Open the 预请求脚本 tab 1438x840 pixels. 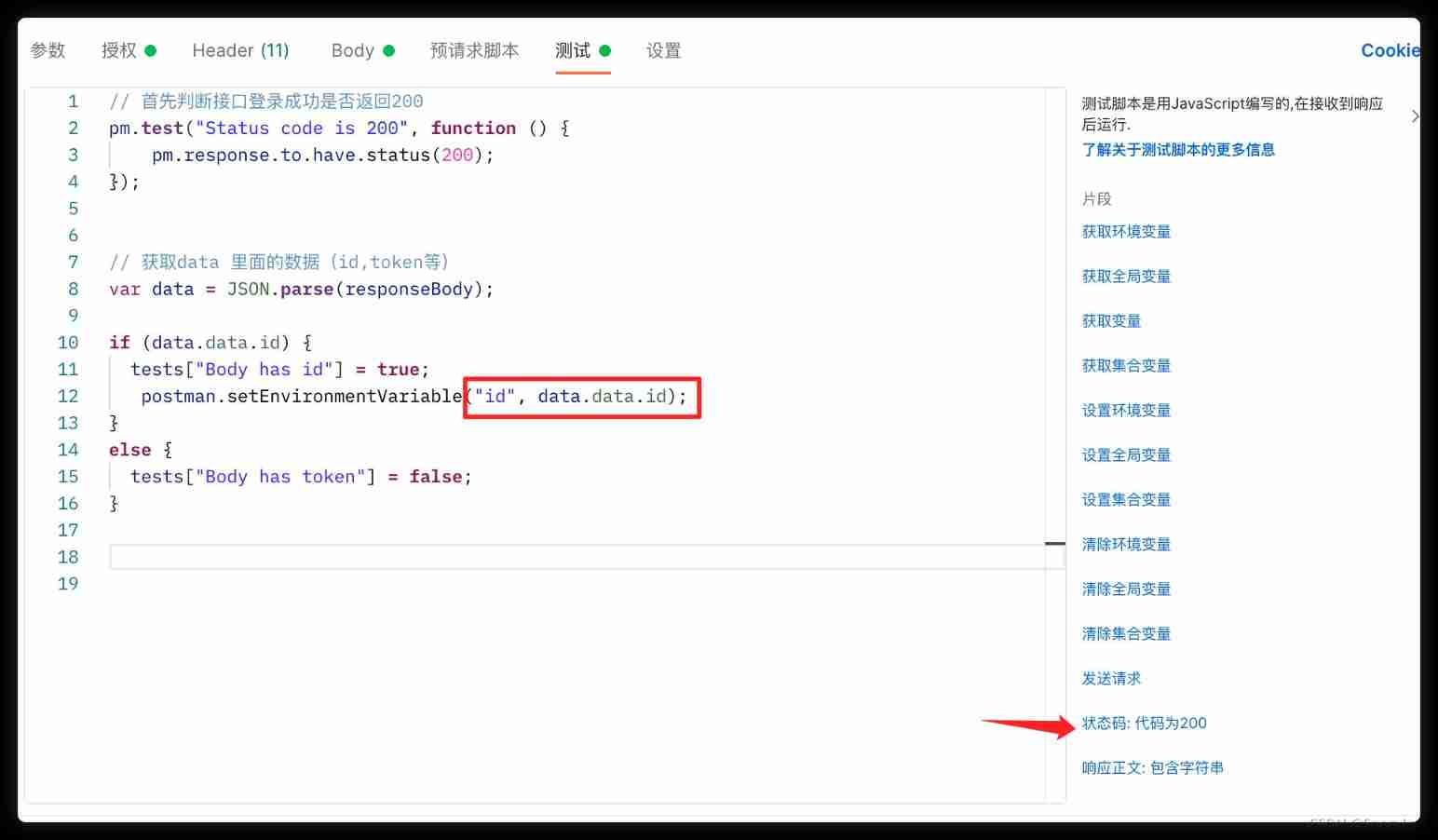(x=474, y=50)
